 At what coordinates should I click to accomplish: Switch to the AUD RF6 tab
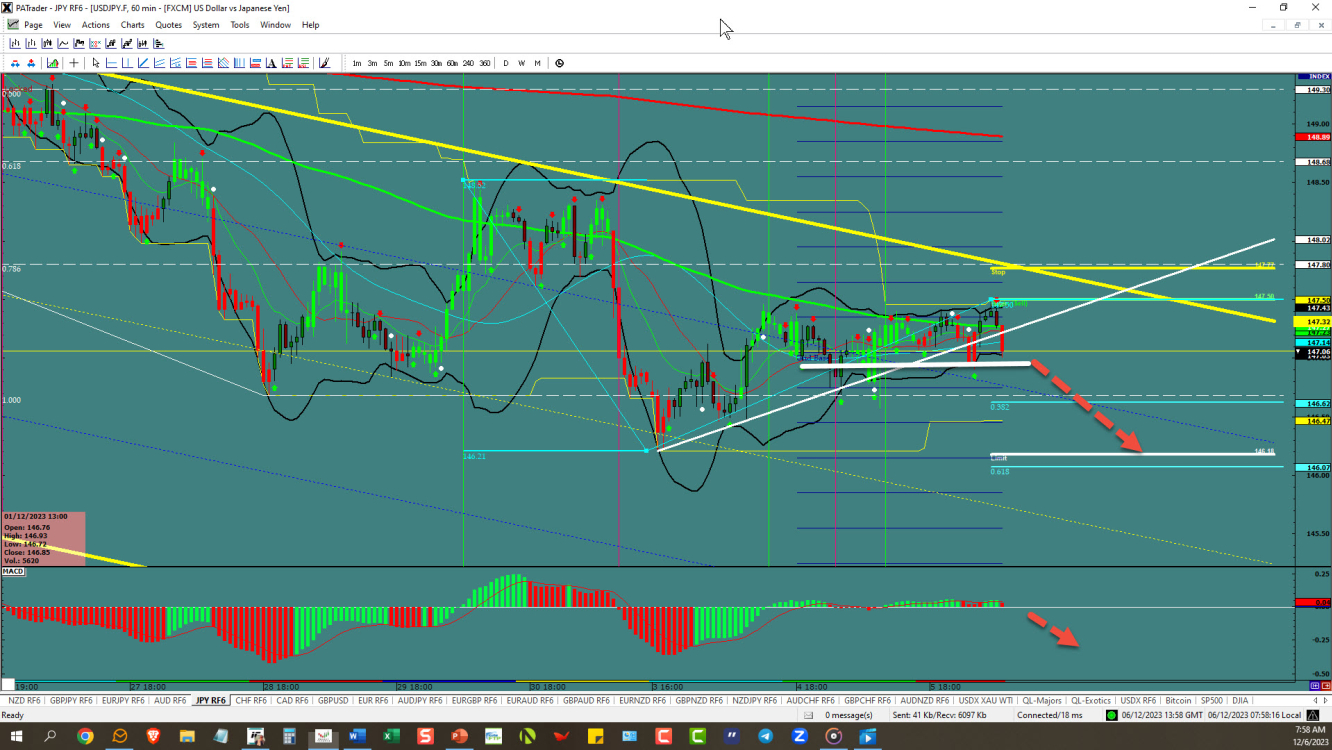pyautogui.click(x=169, y=700)
